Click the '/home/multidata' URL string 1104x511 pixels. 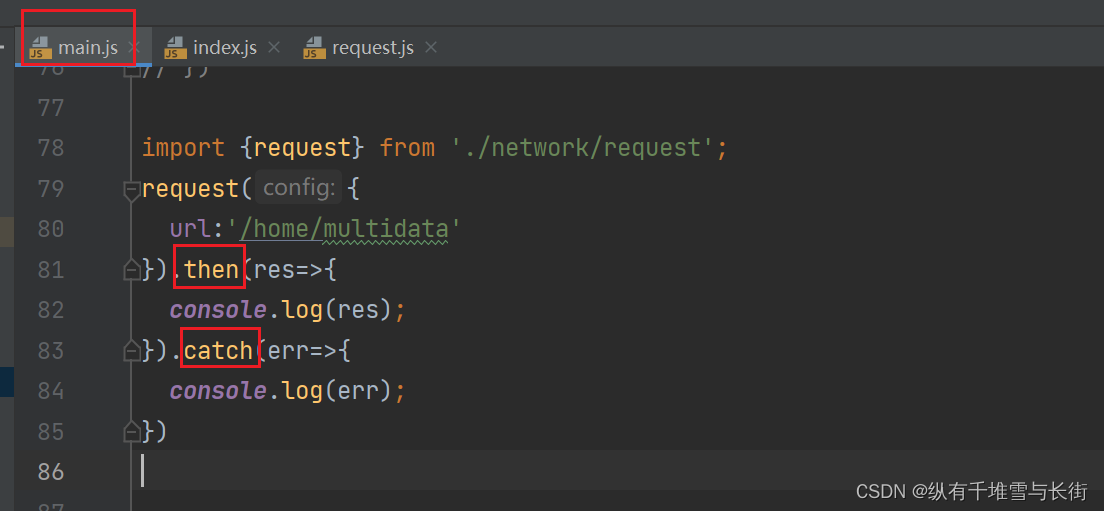pyautogui.click(x=344, y=229)
